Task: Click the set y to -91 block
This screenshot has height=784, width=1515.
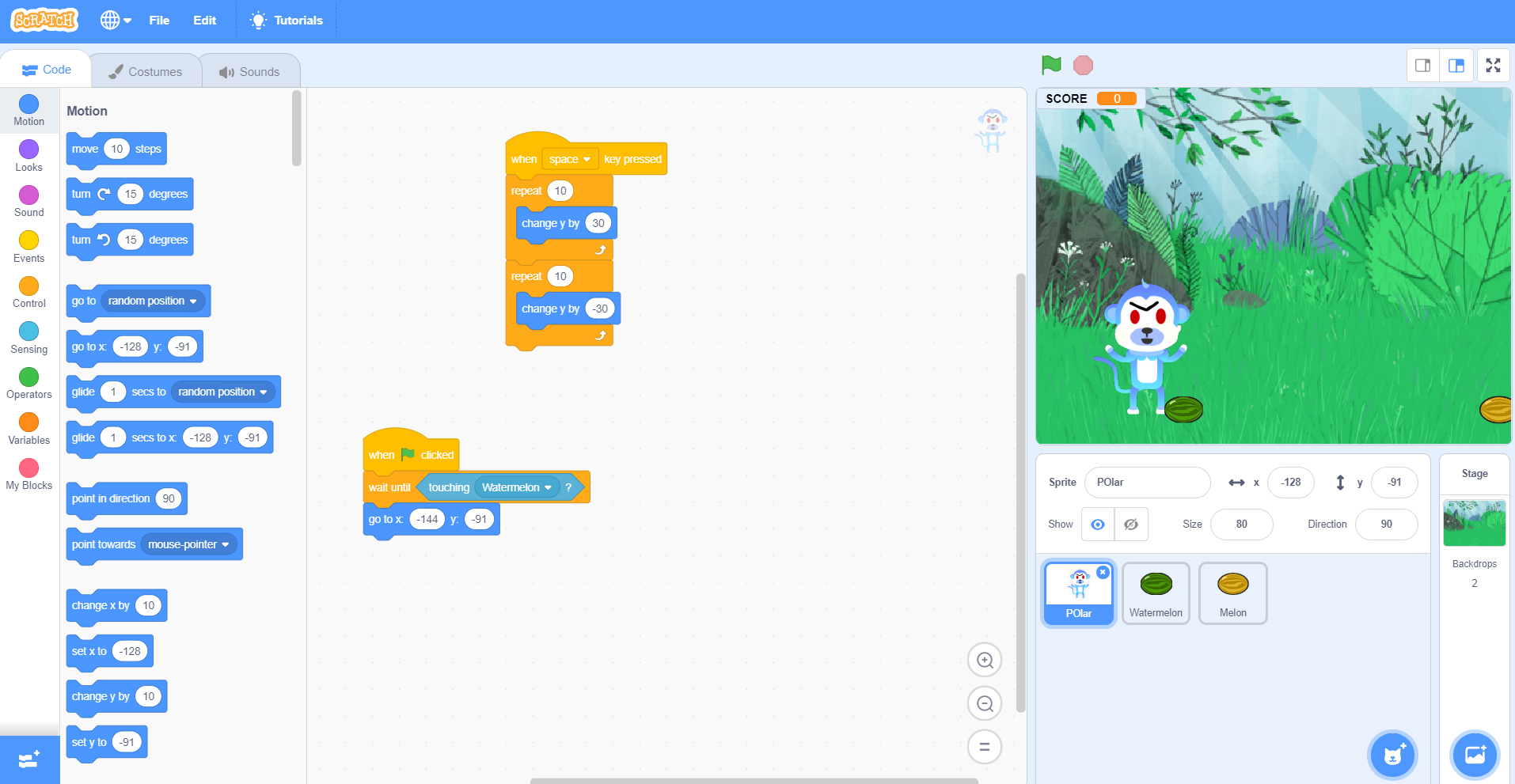Action: 107,742
